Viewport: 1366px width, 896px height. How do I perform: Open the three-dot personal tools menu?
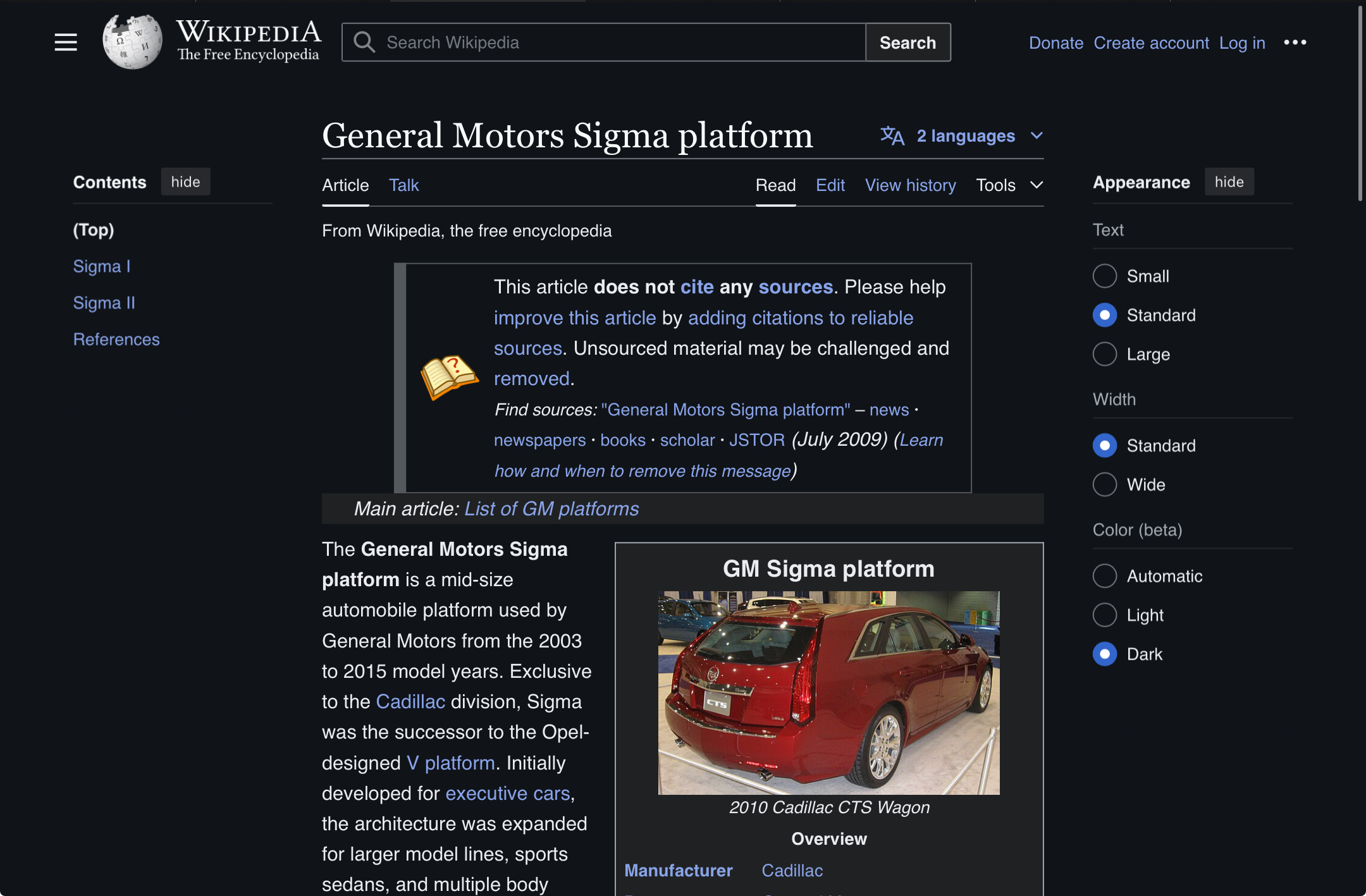[1295, 42]
